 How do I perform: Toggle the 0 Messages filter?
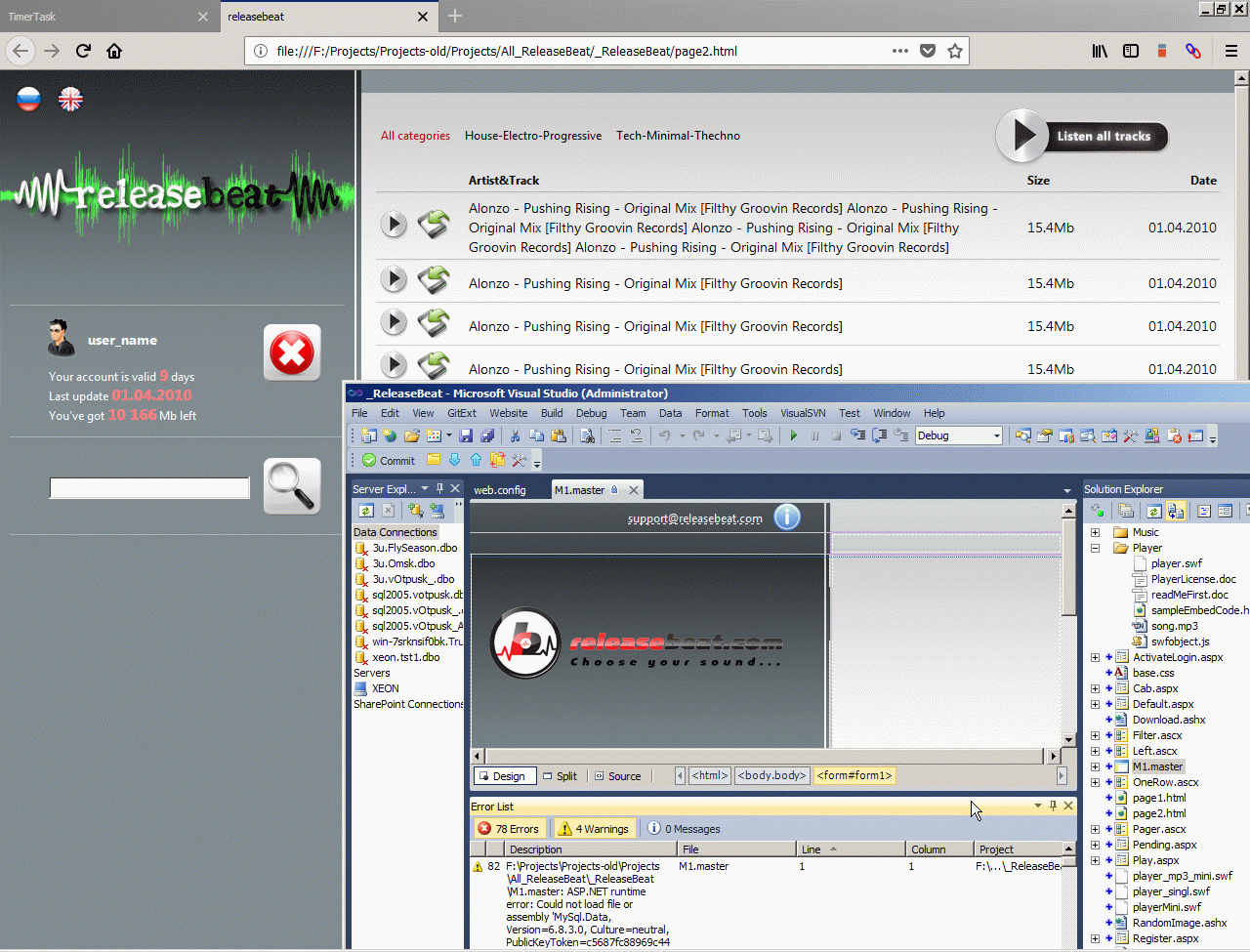684,829
